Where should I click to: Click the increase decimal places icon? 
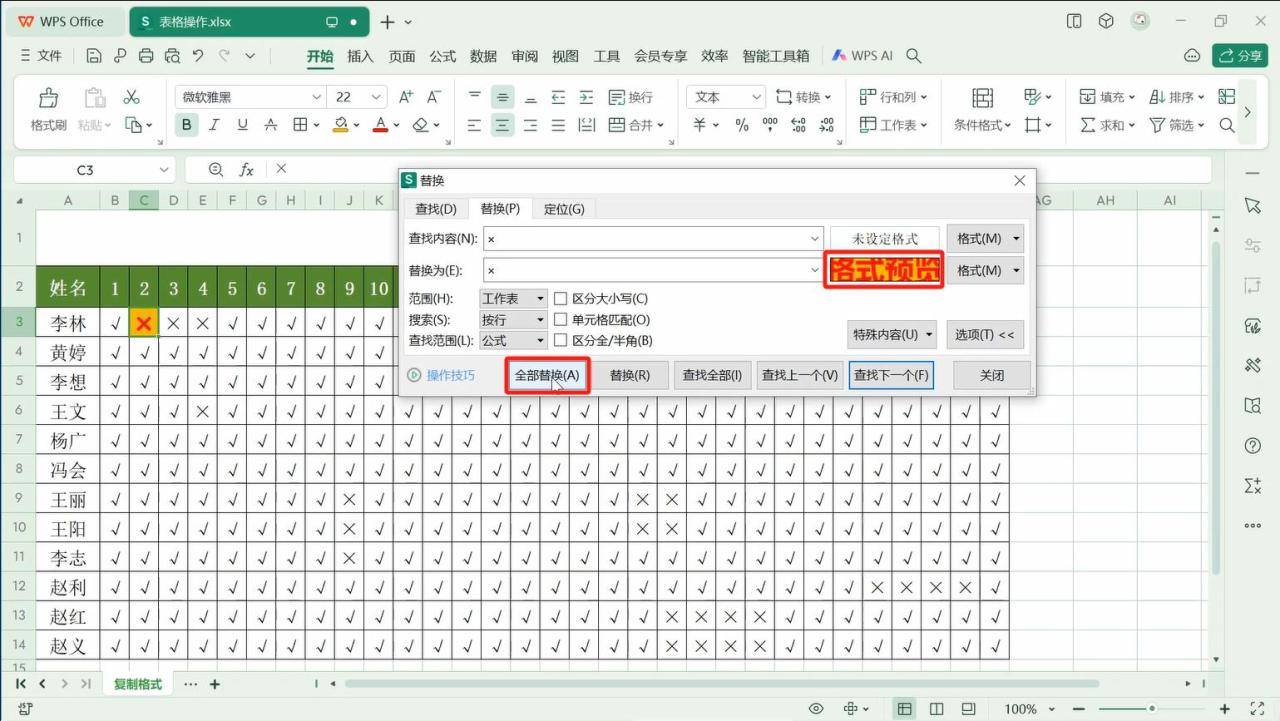(x=797, y=125)
